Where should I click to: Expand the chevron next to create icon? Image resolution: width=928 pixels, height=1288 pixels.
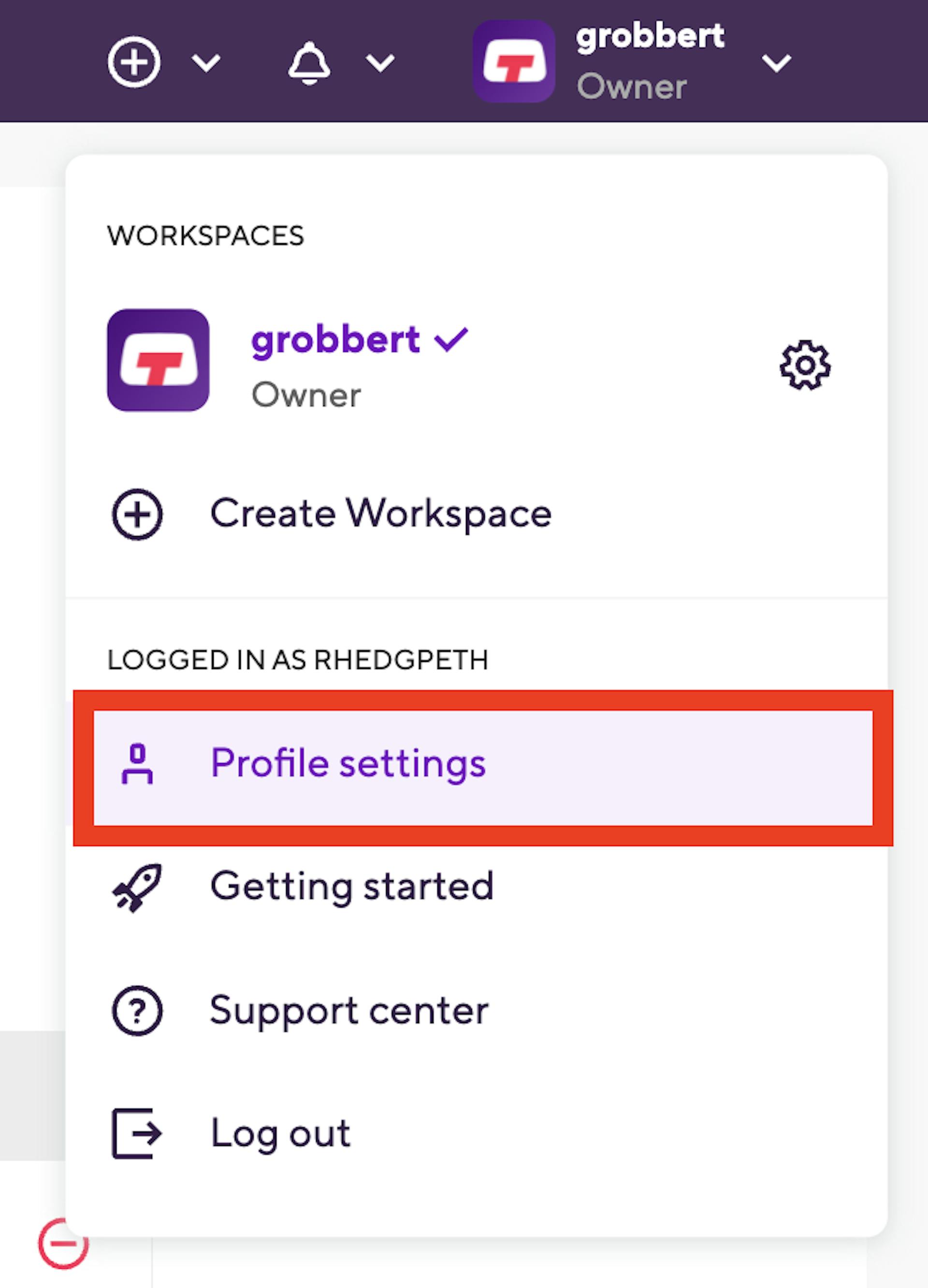206,62
